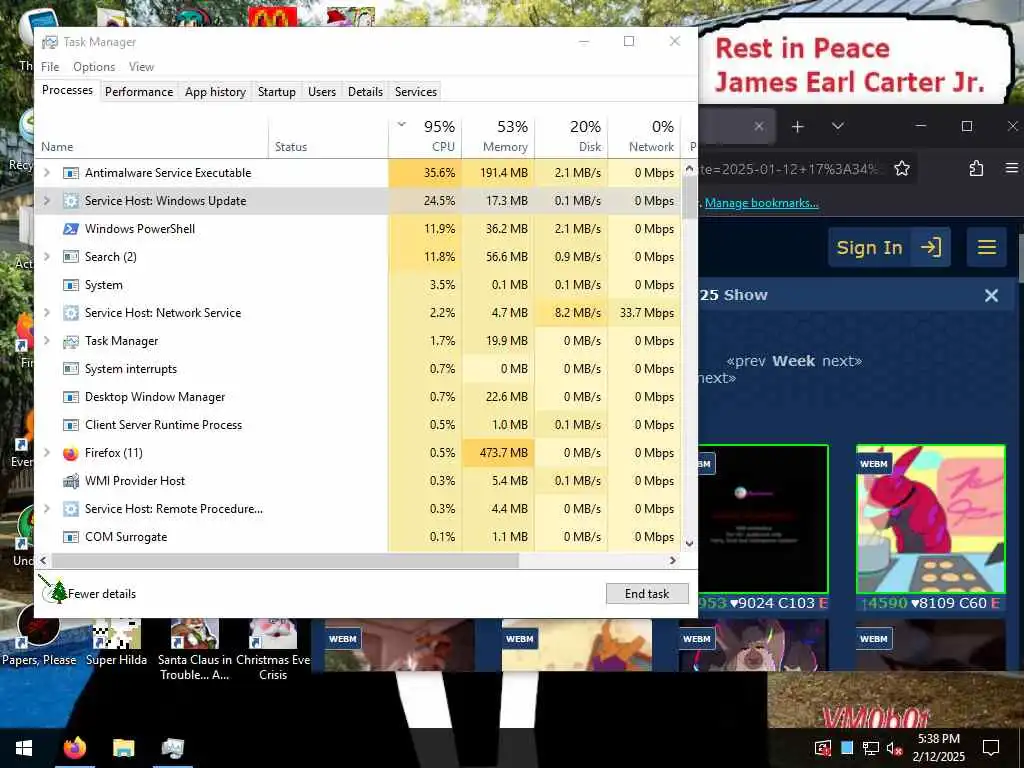Click the Service Host: Network Service gear icon
This screenshot has width=1024, height=768.
pos(71,313)
